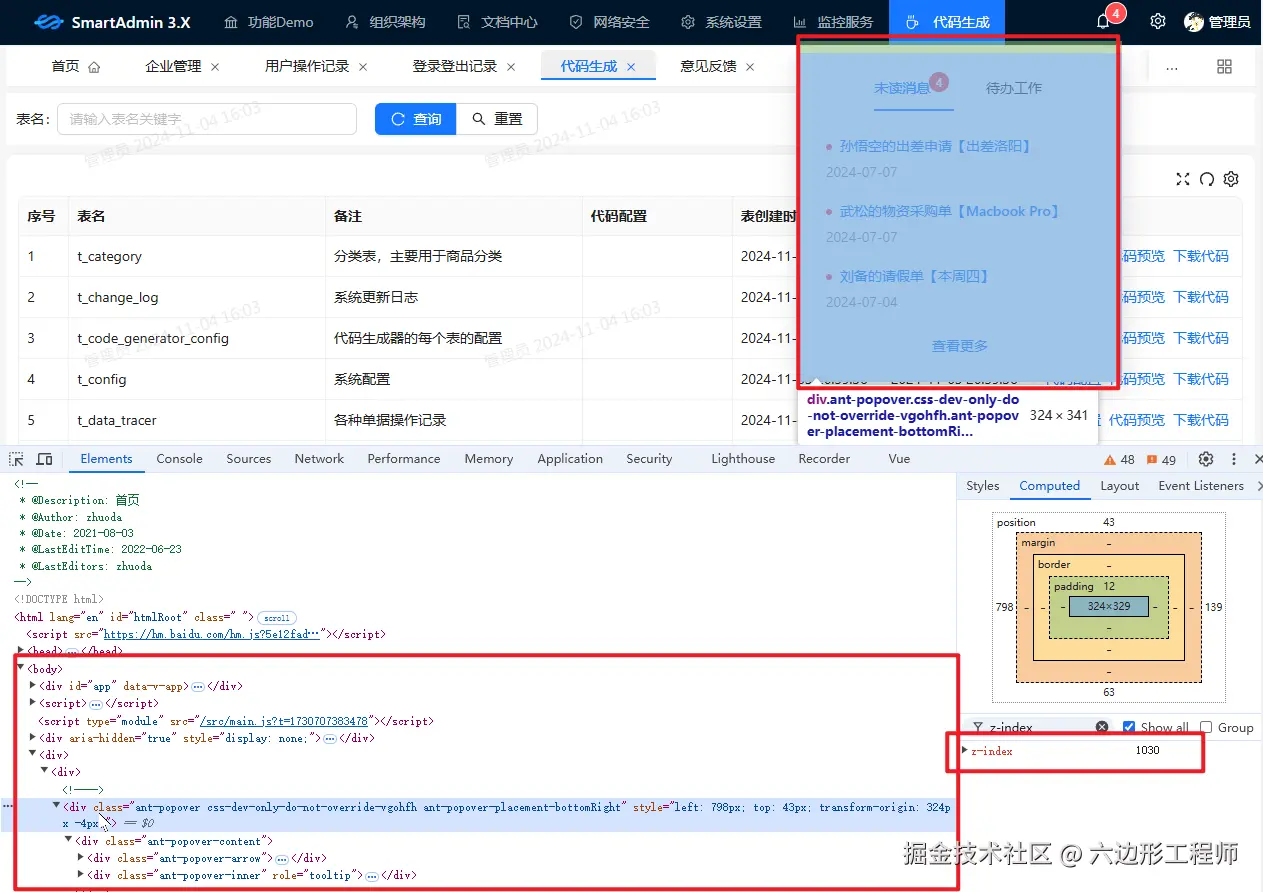Open the notification bell icon
The width and height of the screenshot is (1263, 892).
click(x=1103, y=22)
